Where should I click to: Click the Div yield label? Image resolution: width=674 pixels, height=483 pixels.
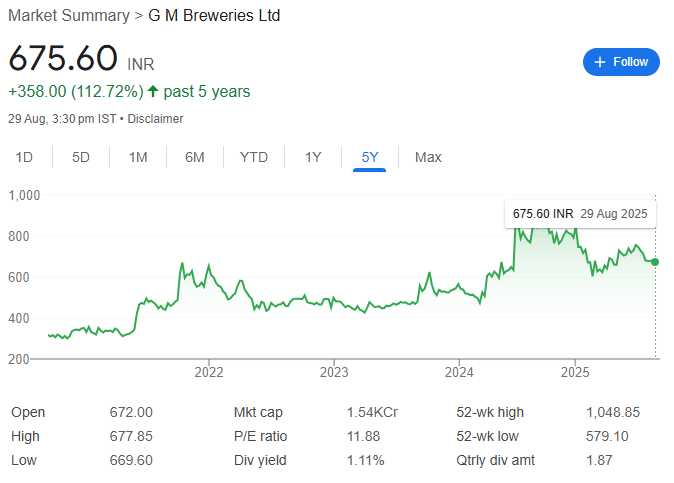pyautogui.click(x=260, y=460)
